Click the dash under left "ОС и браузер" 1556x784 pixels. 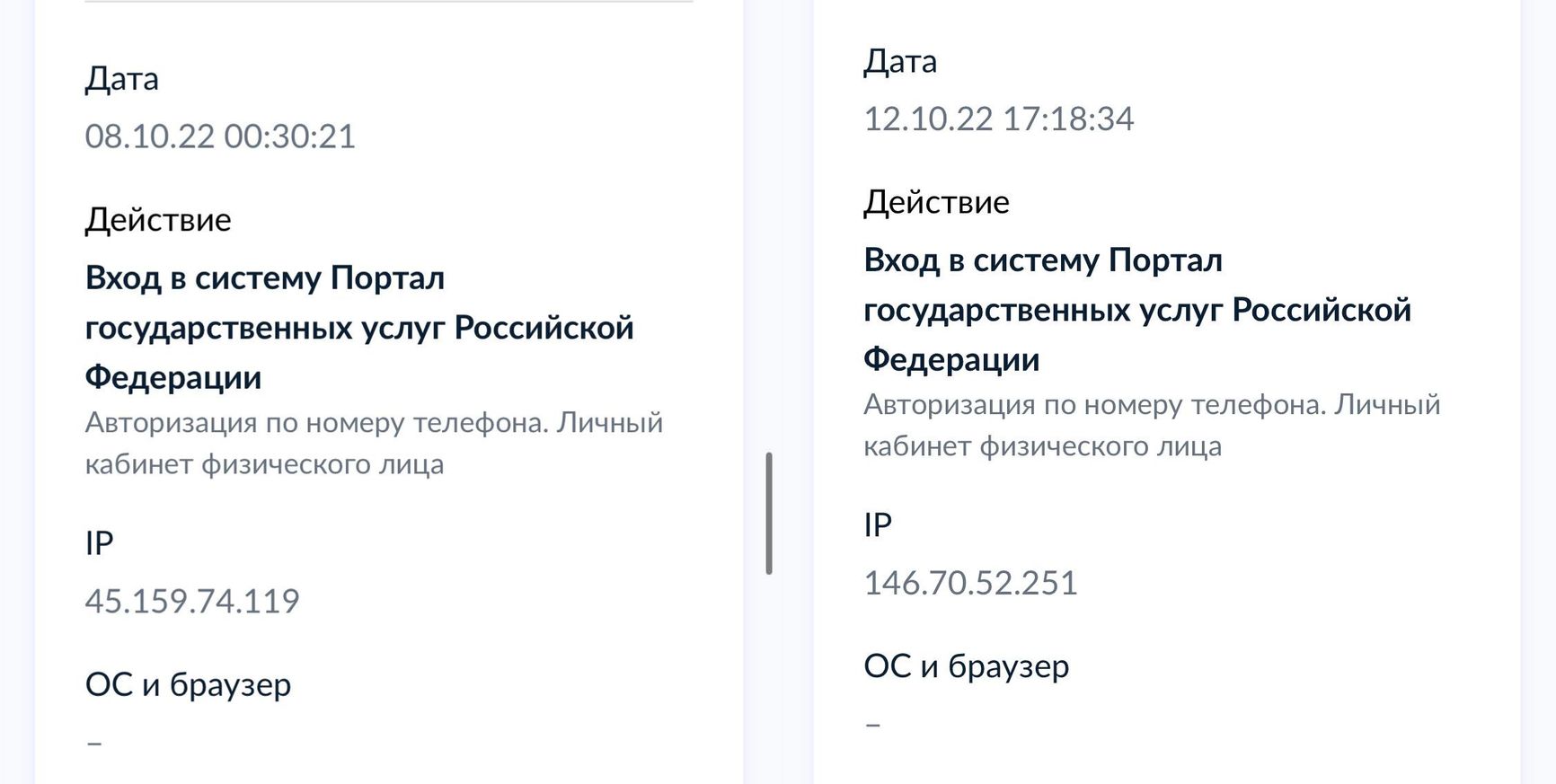coord(94,743)
